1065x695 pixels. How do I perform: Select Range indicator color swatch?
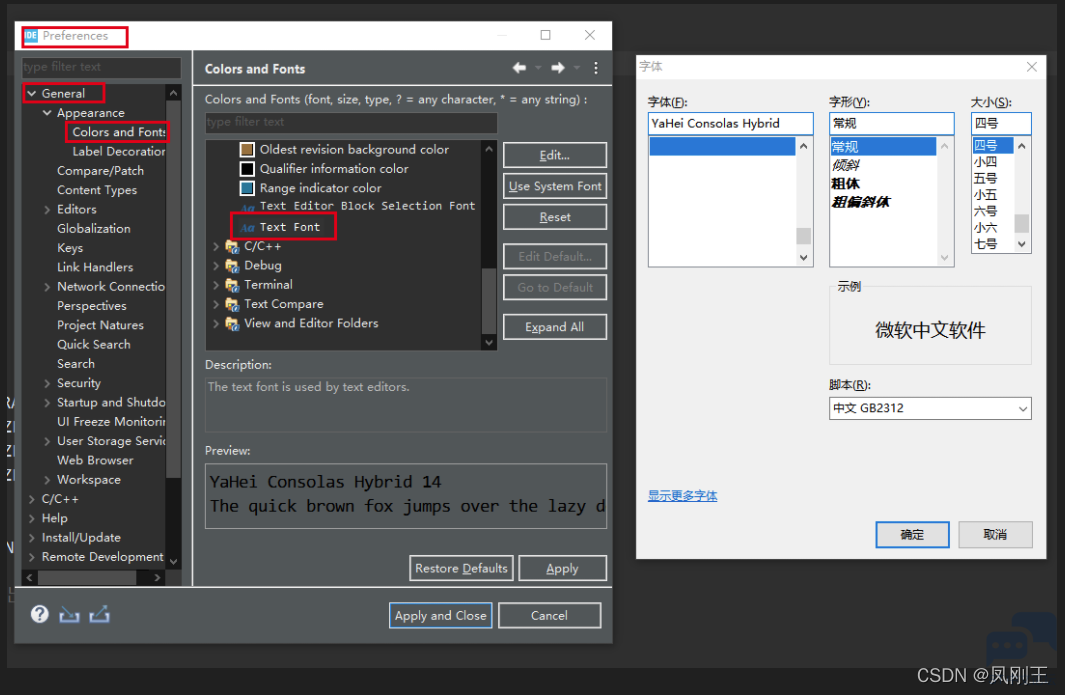click(x=247, y=188)
